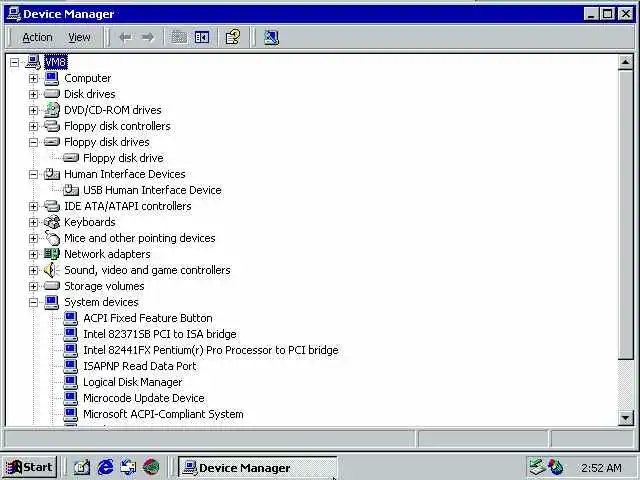Image resolution: width=640 pixels, height=480 pixels.
Task: Select the Floppy disk drive entry
Action: coord(123,158)
